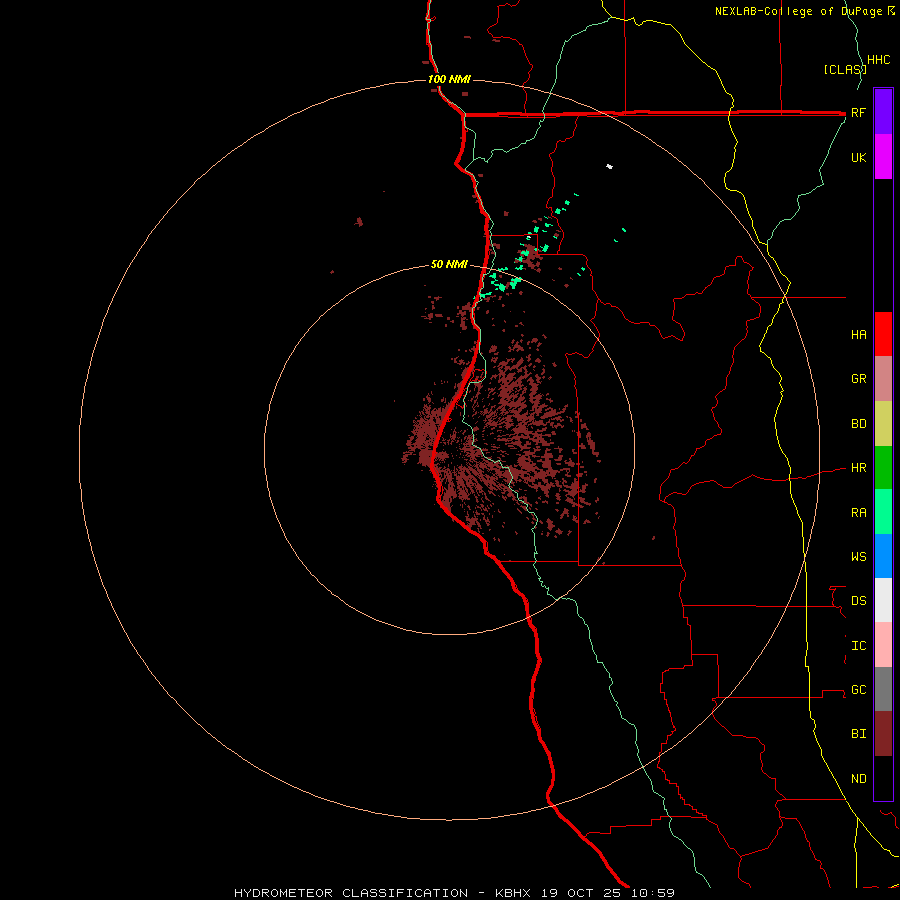Select the IC light pink swatch
Screen dimensions: 900x900
883,645
